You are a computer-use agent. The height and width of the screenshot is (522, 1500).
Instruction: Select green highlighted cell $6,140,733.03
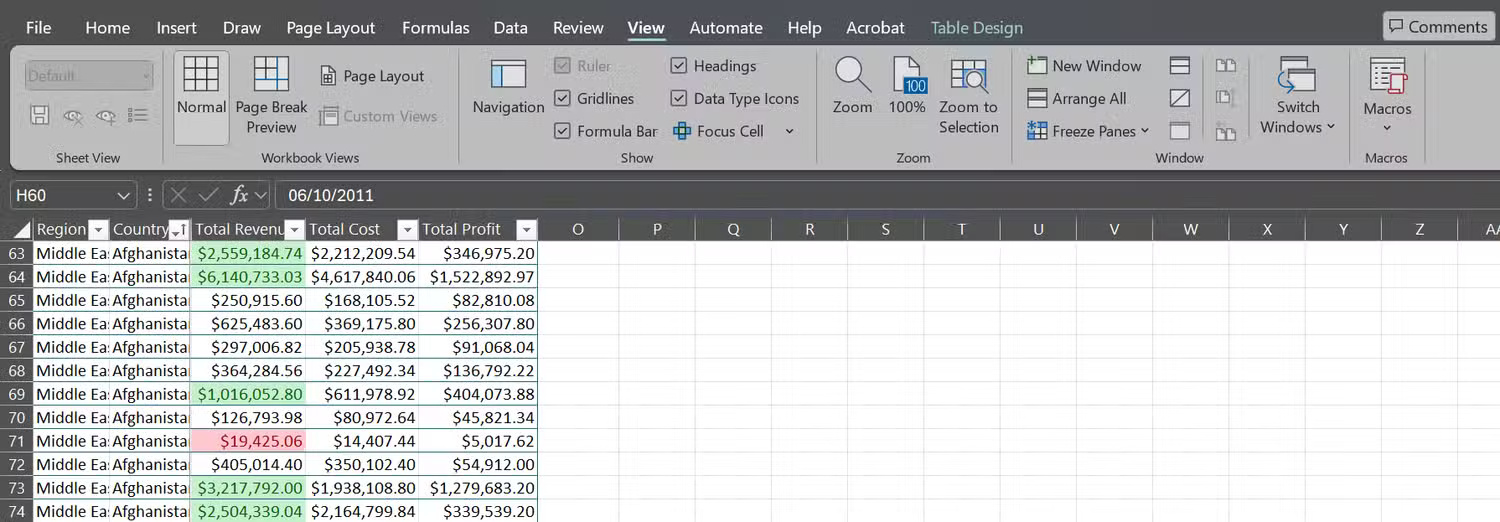point(249,277)
